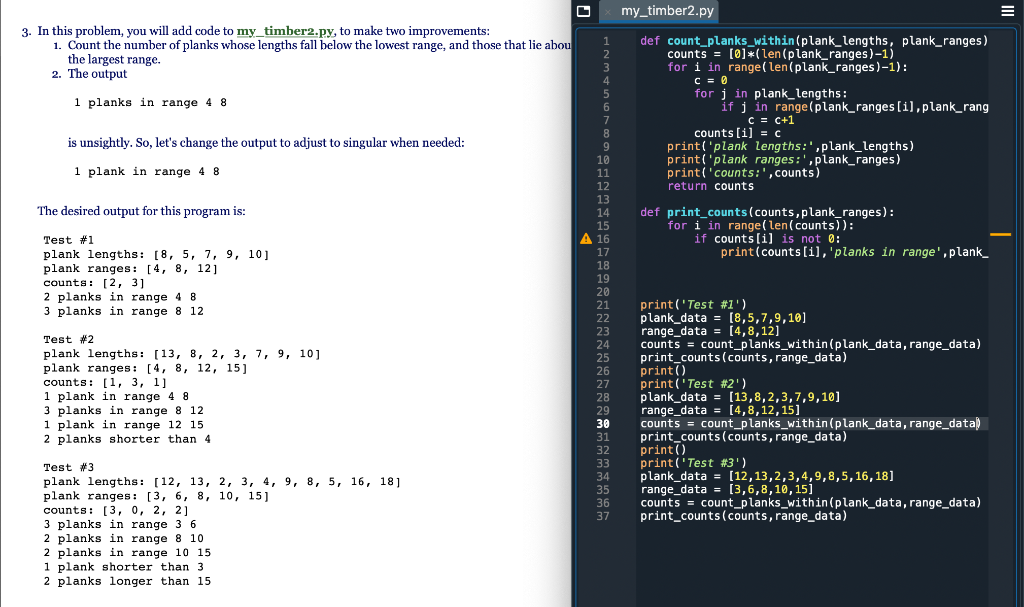Click line number 19 in the gutter
This screenshot has width=1024, height=607.
click(x=603, y=278)
